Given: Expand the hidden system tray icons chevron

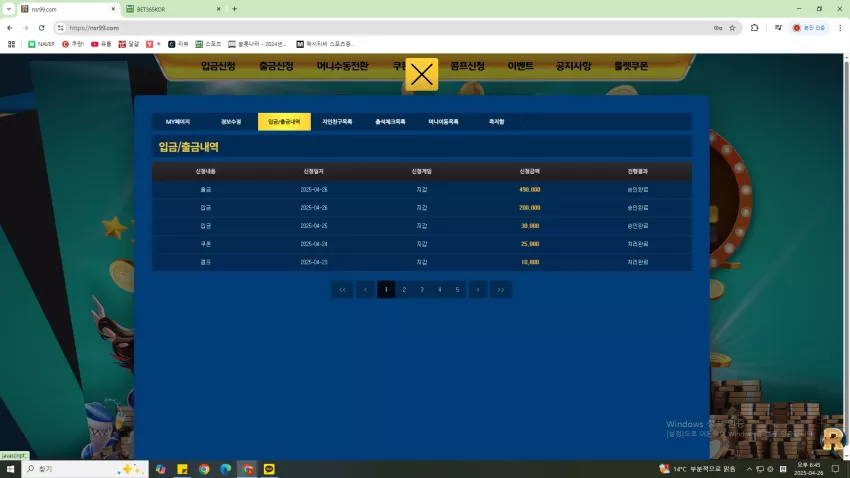Looking at the screenshot, I should [x=749, y=469].
